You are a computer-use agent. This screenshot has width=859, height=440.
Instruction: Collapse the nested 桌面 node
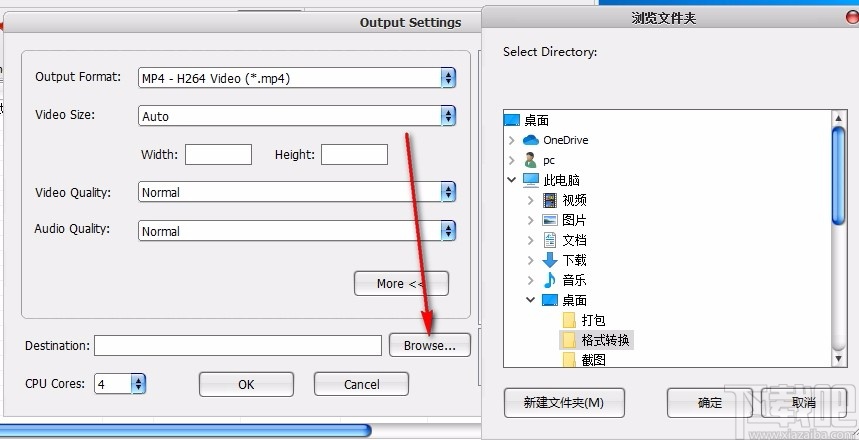[530, 300]
